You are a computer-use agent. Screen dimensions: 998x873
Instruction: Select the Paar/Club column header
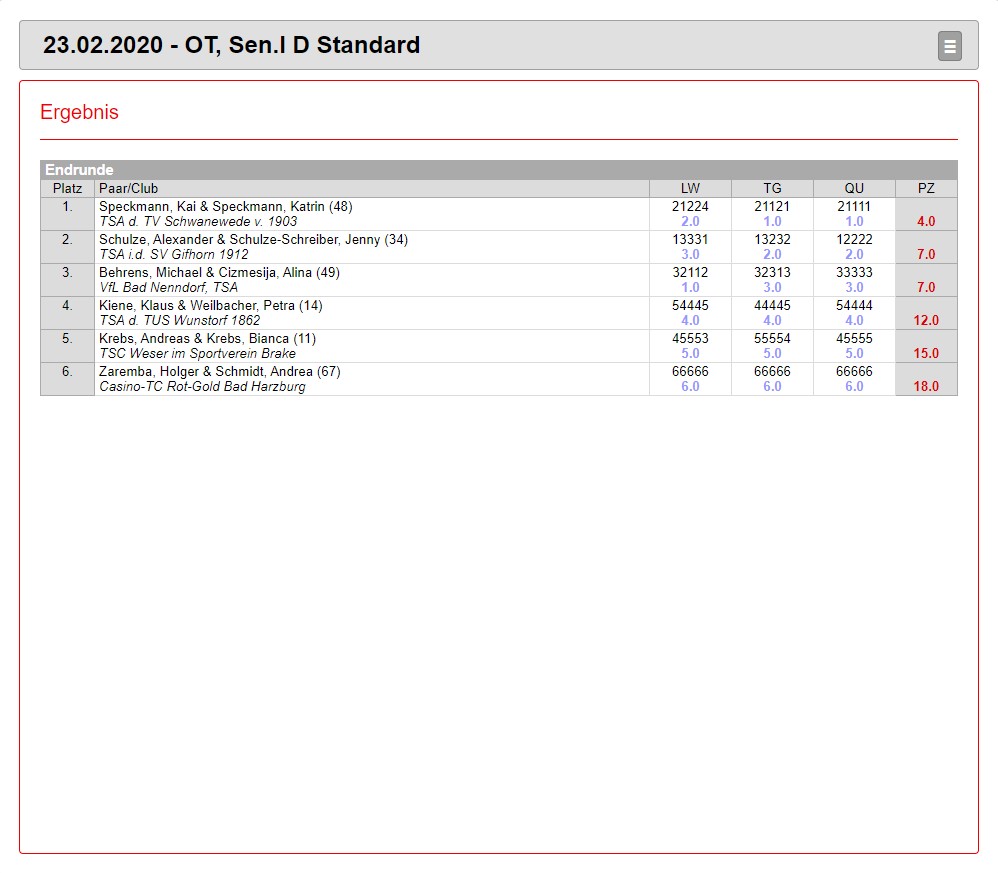click(x=128, y=188)
